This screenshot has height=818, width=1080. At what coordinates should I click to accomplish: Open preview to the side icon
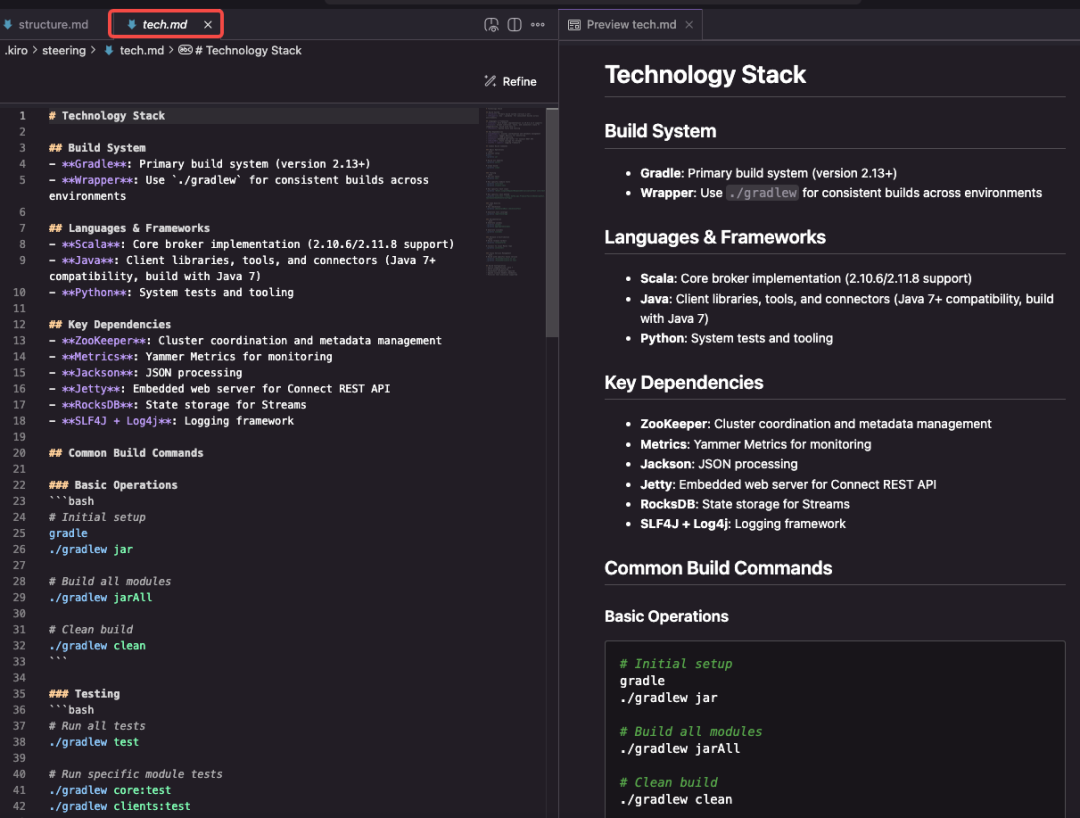[491, 24]
